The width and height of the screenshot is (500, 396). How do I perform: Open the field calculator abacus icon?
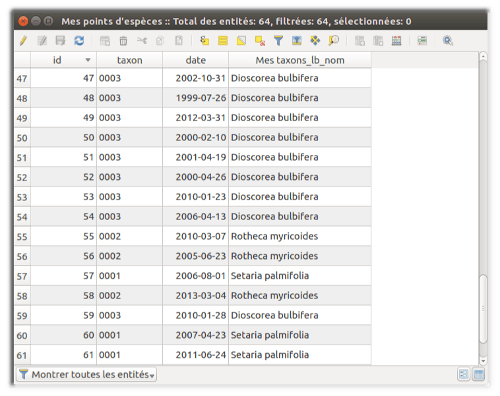396,41
